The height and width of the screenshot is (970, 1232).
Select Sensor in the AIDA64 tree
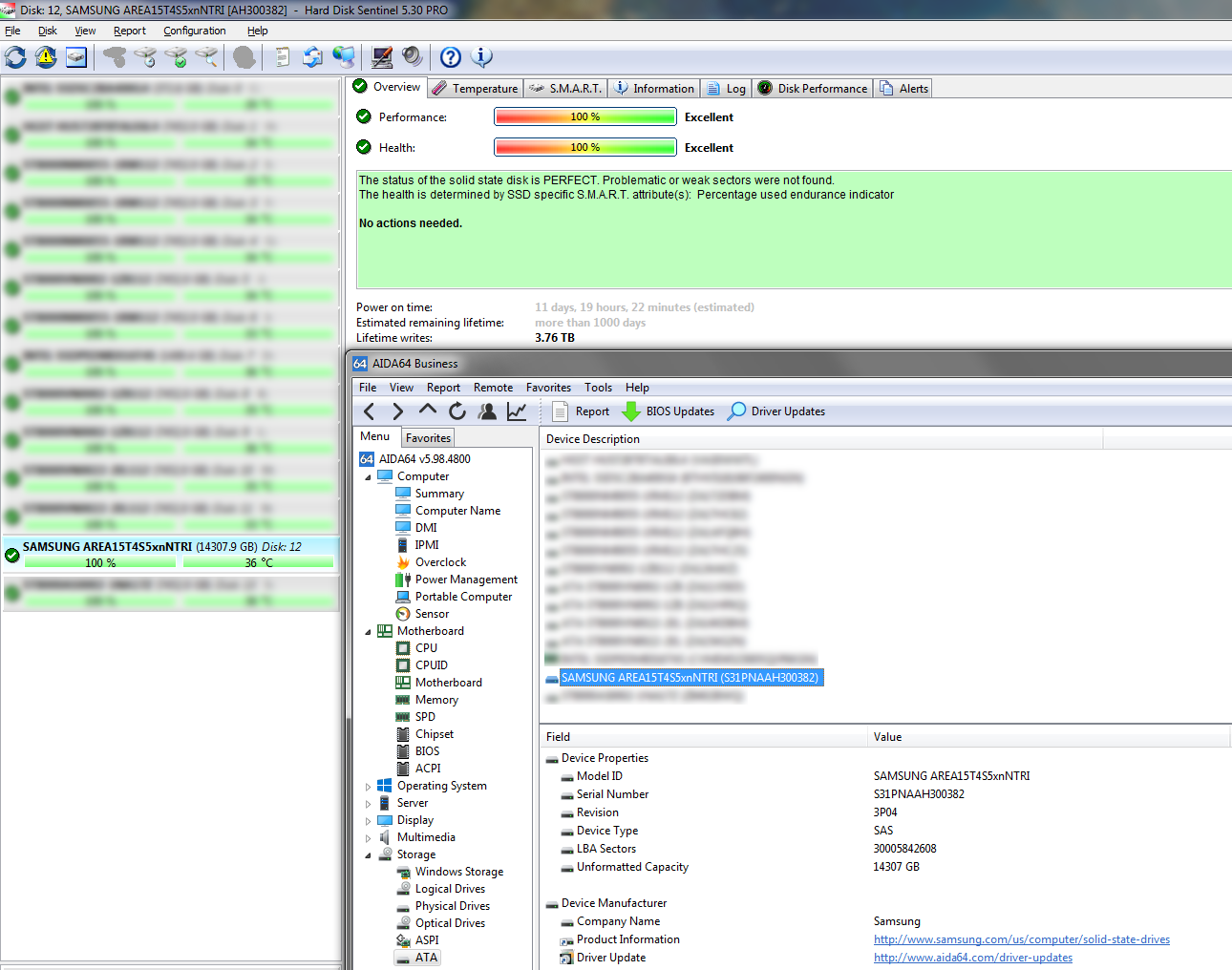[x=422, y=614]
